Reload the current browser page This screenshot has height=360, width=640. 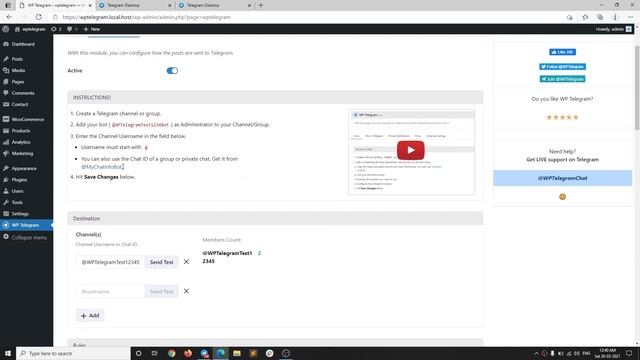pyautogui.click(x=38, y=17)
